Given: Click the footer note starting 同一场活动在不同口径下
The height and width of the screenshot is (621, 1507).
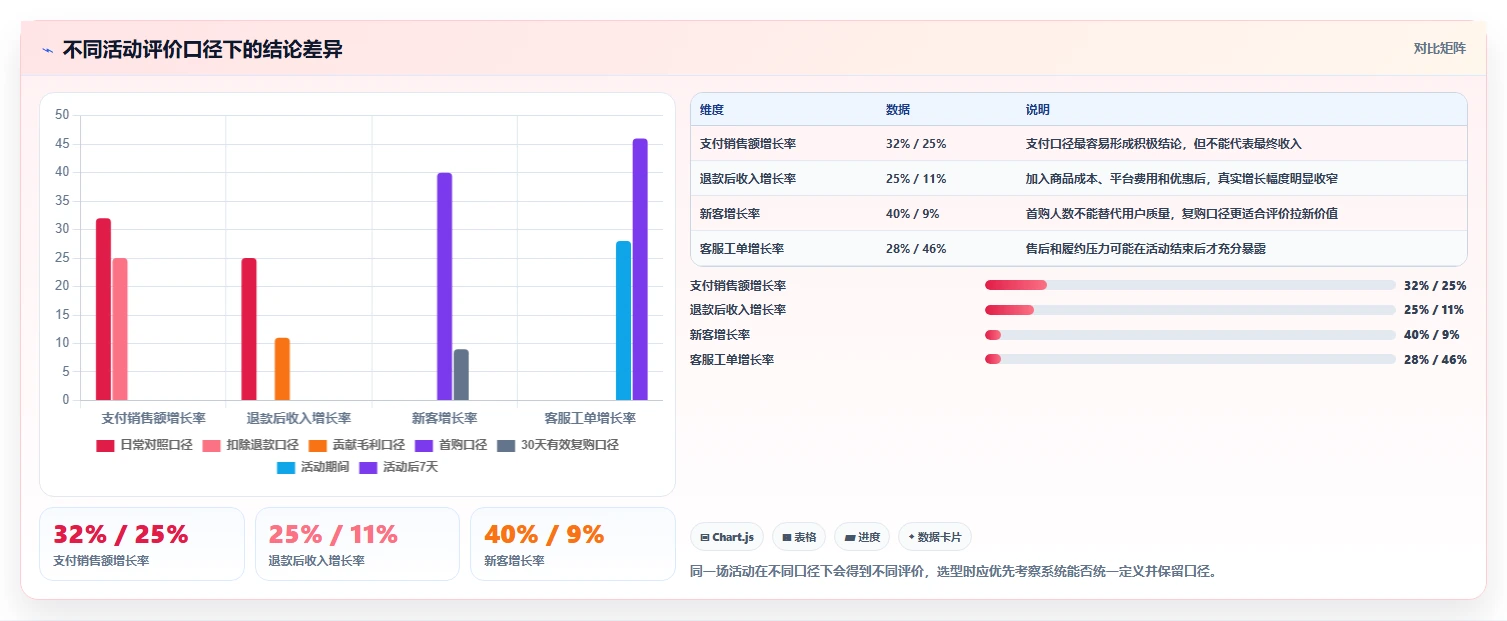Looking at the screenshot, I should pyautogui.click(x=954, y=572).
